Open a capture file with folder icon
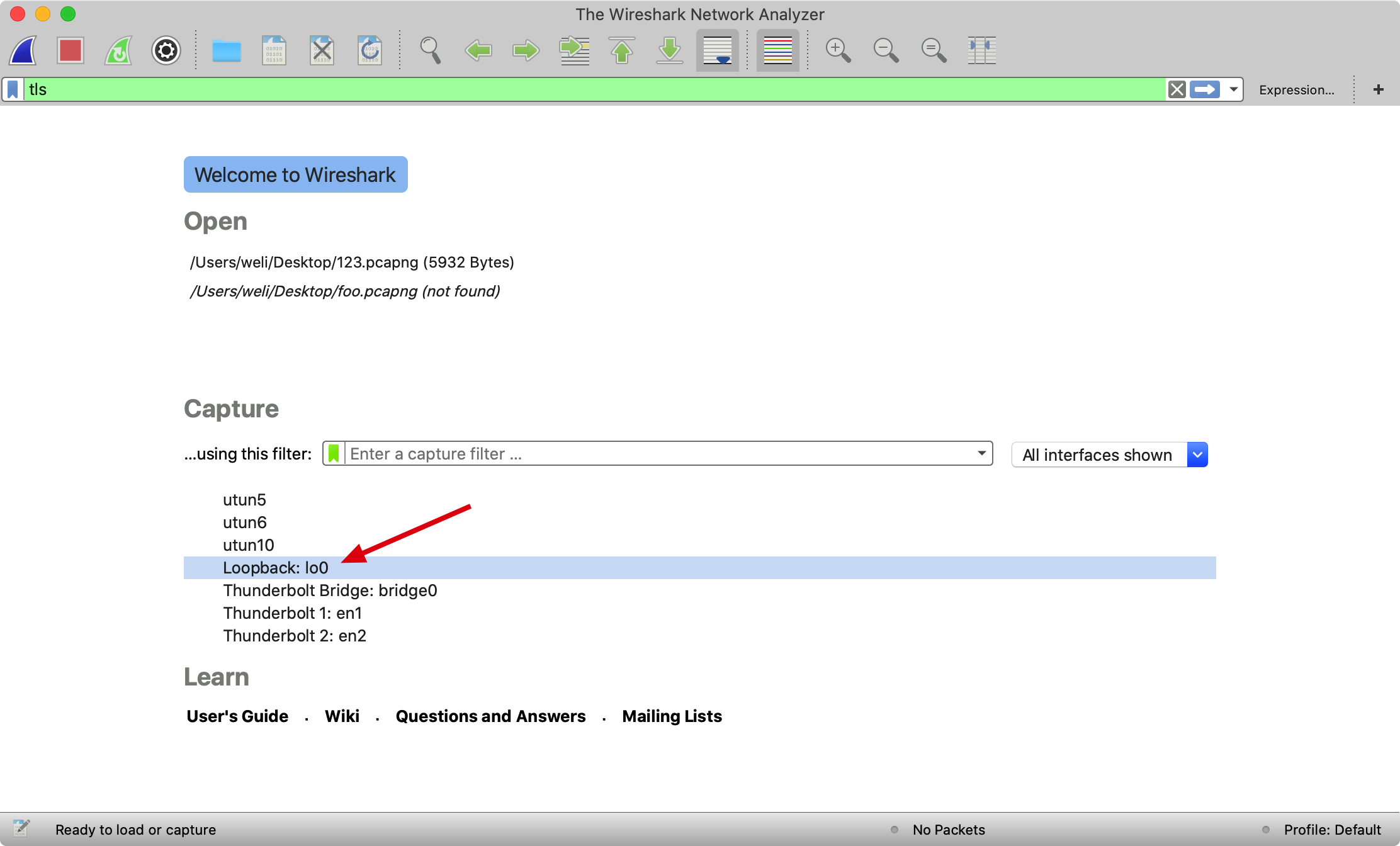The image size is (1400, 846). tap(227, 50)
